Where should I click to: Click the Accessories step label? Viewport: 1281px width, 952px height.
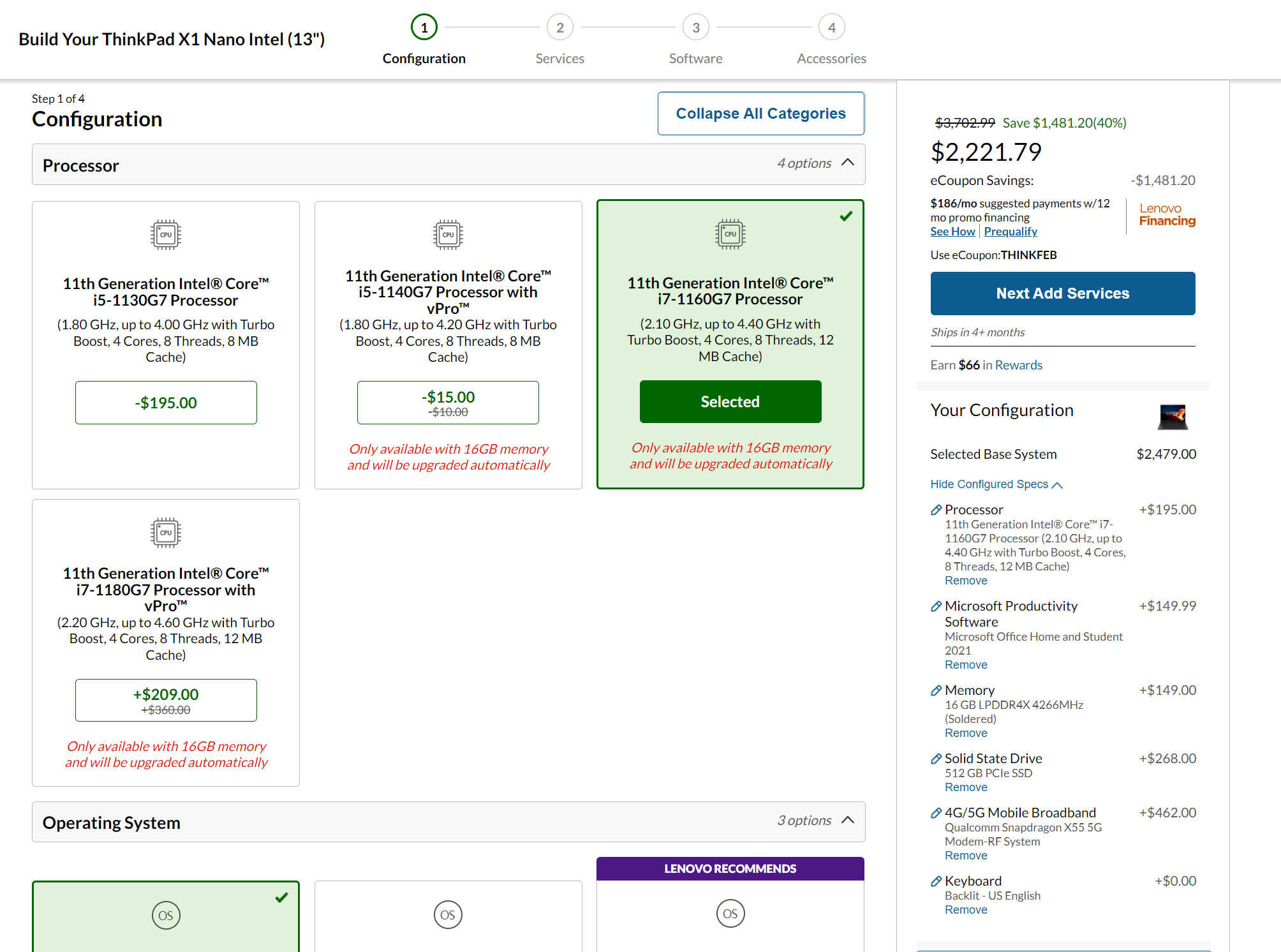pos(832,59)
